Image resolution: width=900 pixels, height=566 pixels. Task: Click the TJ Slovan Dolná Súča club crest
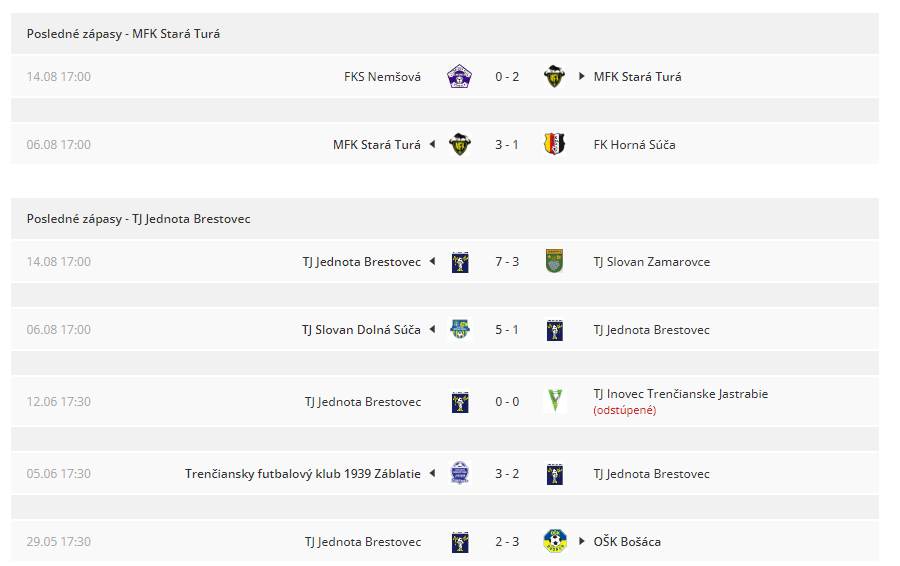460,329
